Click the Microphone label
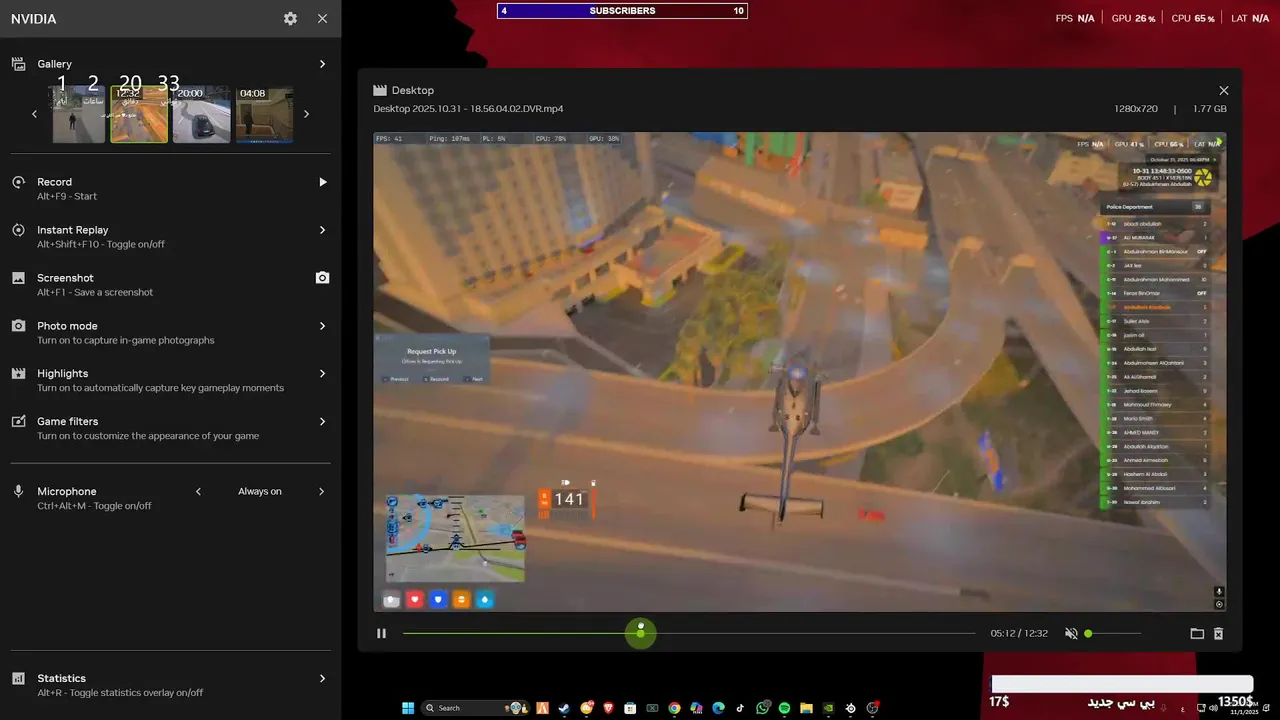 click(67, 492)
